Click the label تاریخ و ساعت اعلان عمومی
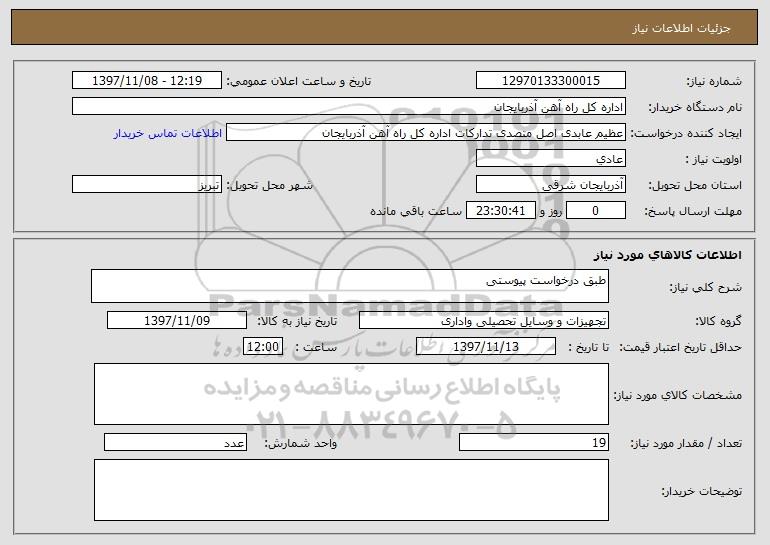770x545 pixels. tap(299, 81)
